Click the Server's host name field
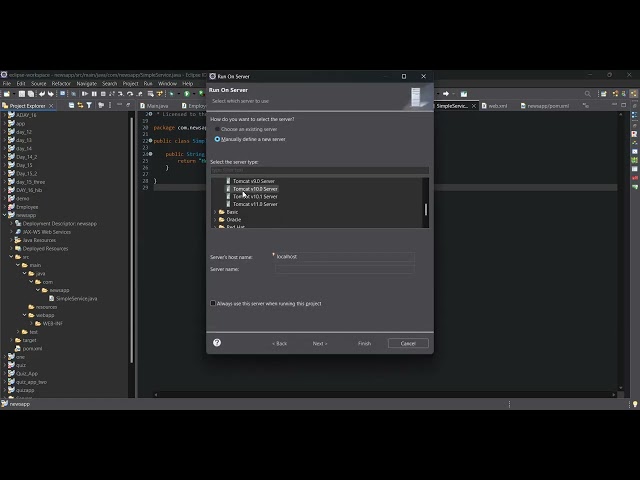Screen dimensions: 640x480 click(x=345, y=257)
